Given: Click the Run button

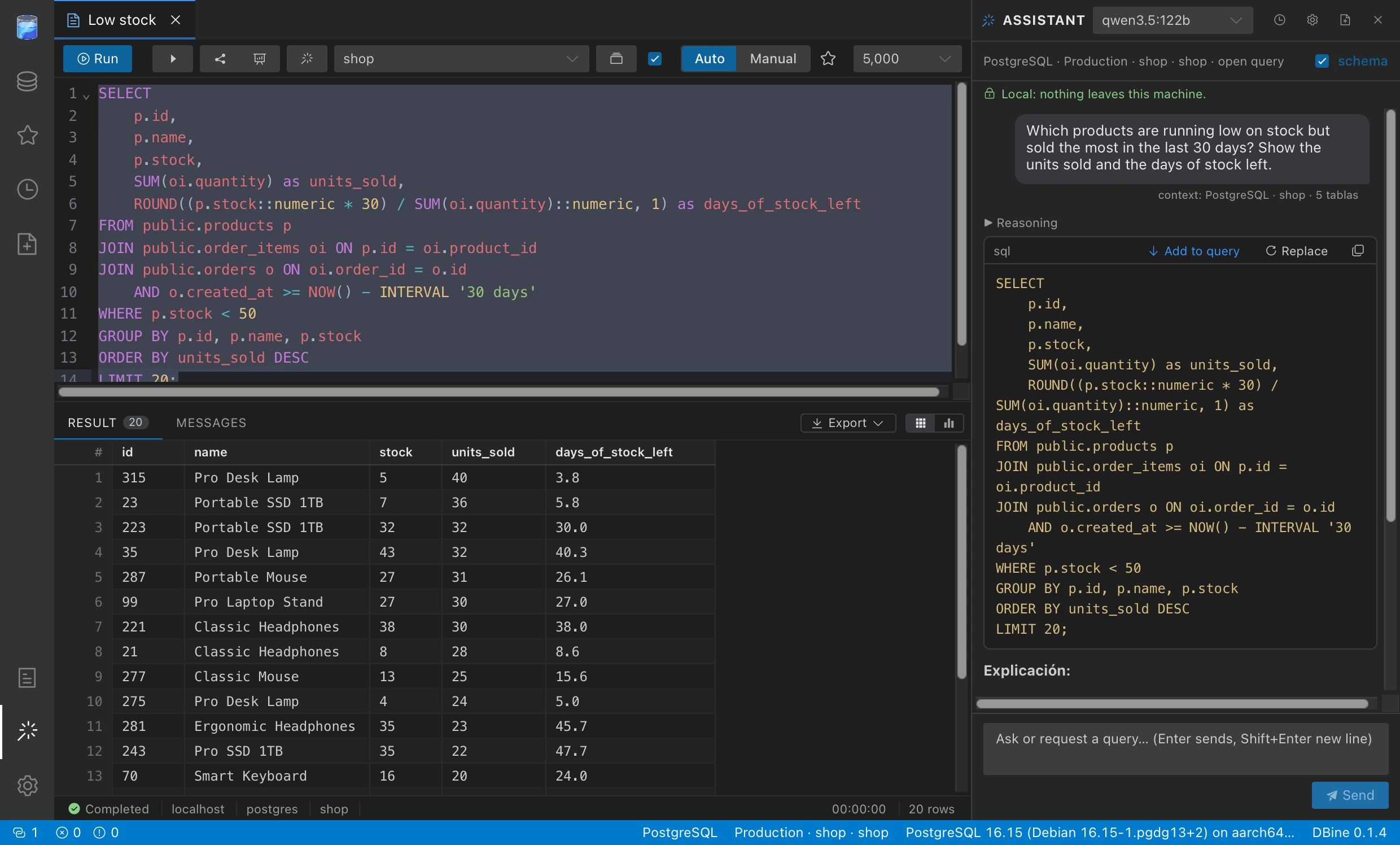Looking at the screenshot, I should click(98, 59).
